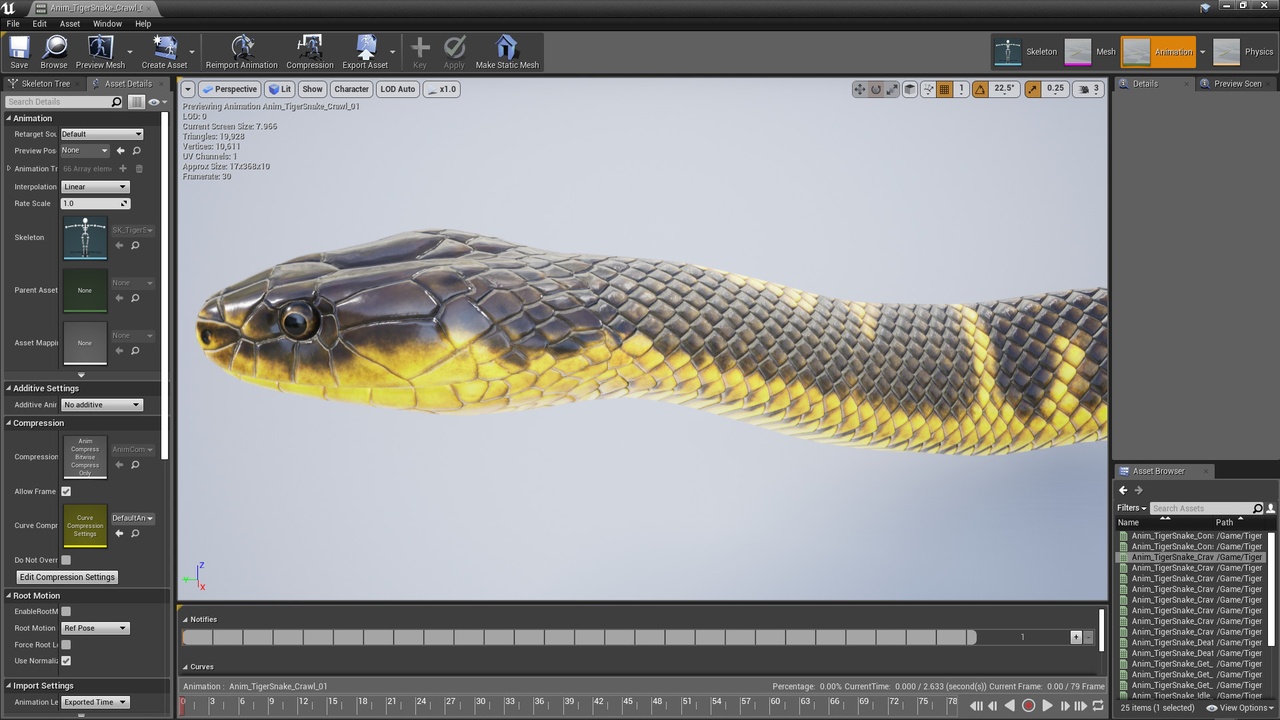
Task: Step to the next frame
Action: (x=1064, y=706)
